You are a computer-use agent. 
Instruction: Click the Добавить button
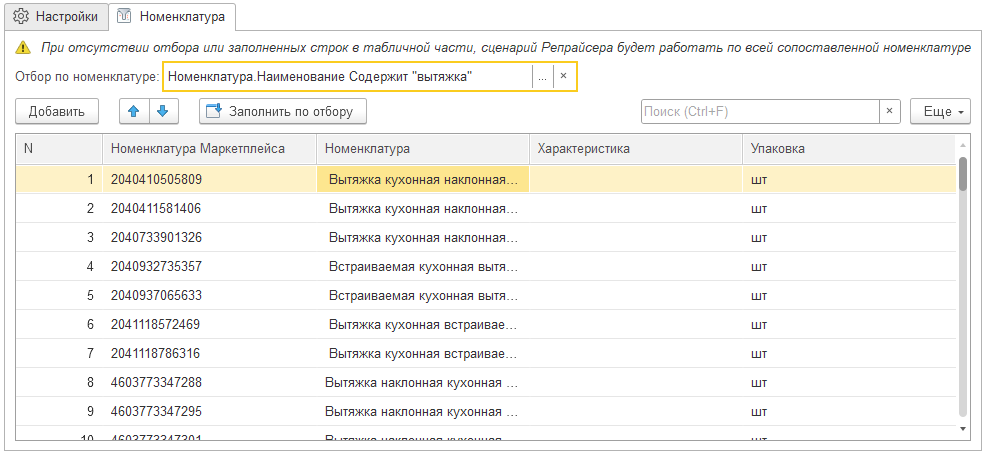(x=57, y=111)
